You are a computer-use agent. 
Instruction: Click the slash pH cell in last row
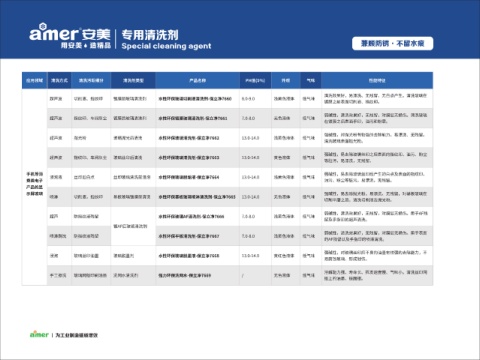point(243,275)
